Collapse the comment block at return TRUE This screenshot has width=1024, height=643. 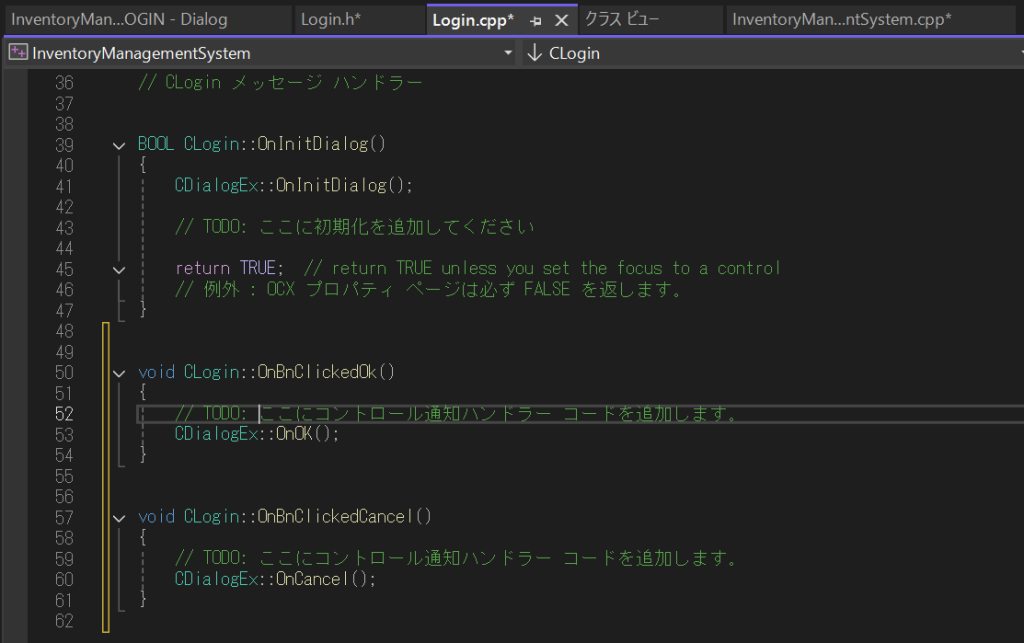pos(120,269)
